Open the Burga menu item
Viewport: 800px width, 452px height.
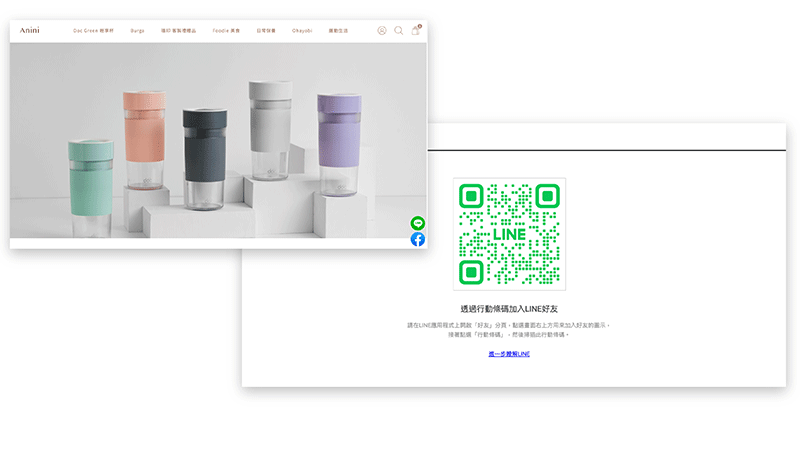(x=137, y=31)
